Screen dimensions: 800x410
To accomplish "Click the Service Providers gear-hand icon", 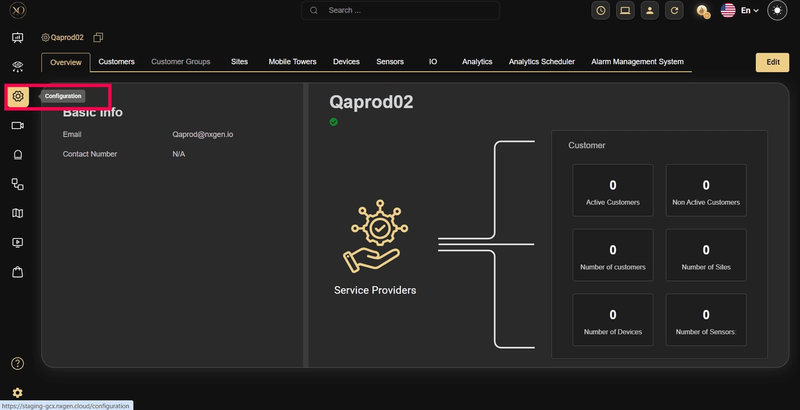I will point(376,236).
